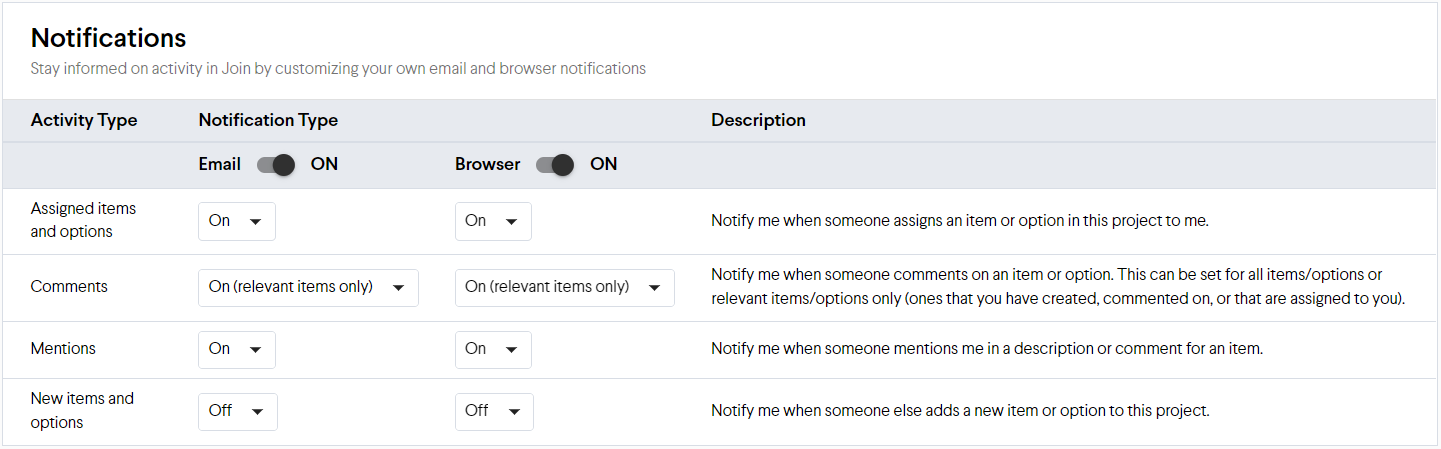This screenshot has width=1441, height=449.
Task: Click the Browser label beside its toggle
Action: click(487, 165)
